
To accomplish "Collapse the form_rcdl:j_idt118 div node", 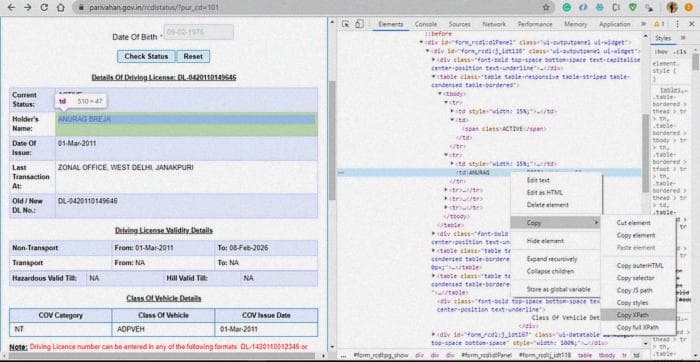I will 427,51.
